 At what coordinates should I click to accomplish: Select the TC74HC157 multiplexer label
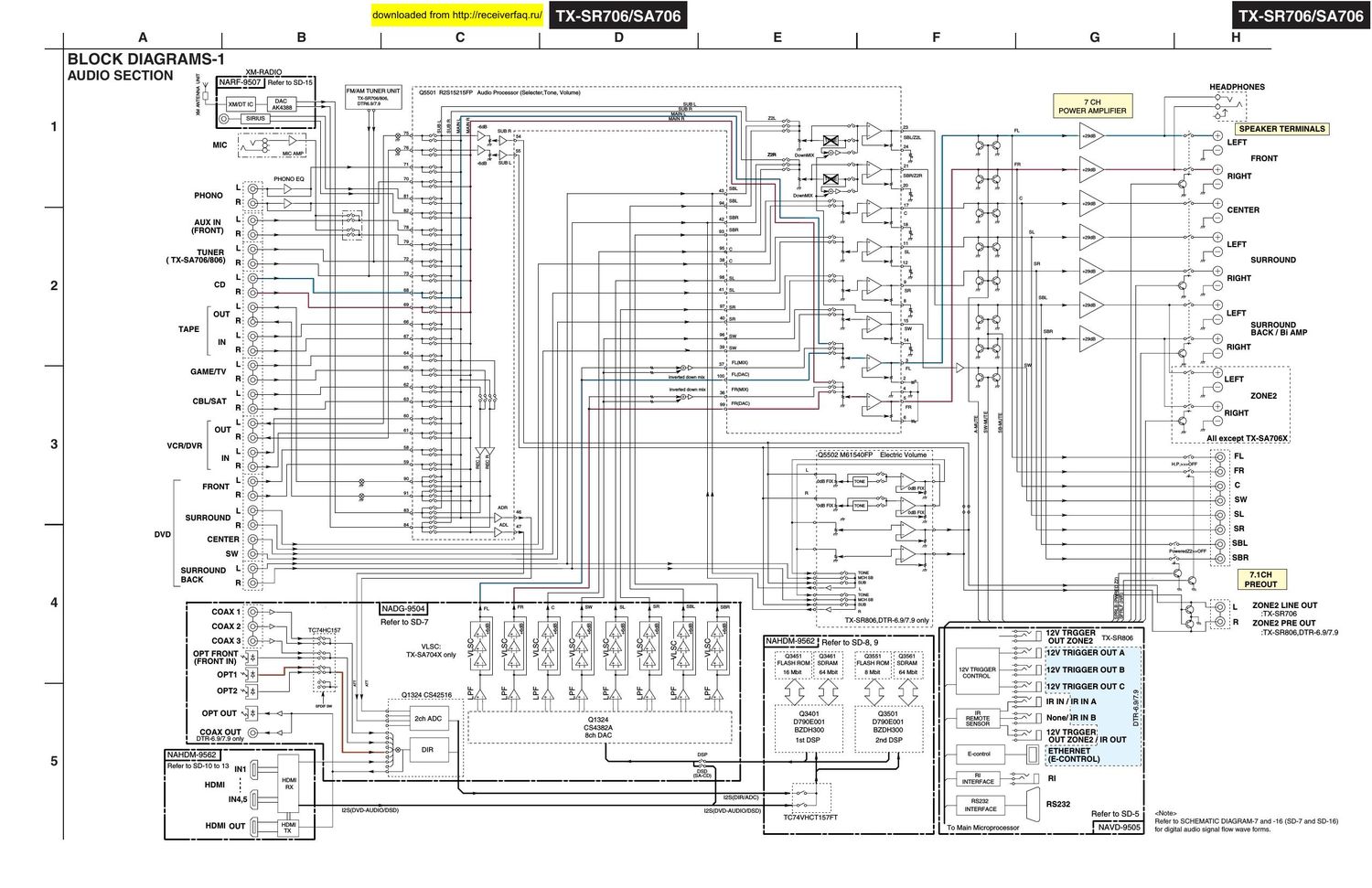[324, 630]
